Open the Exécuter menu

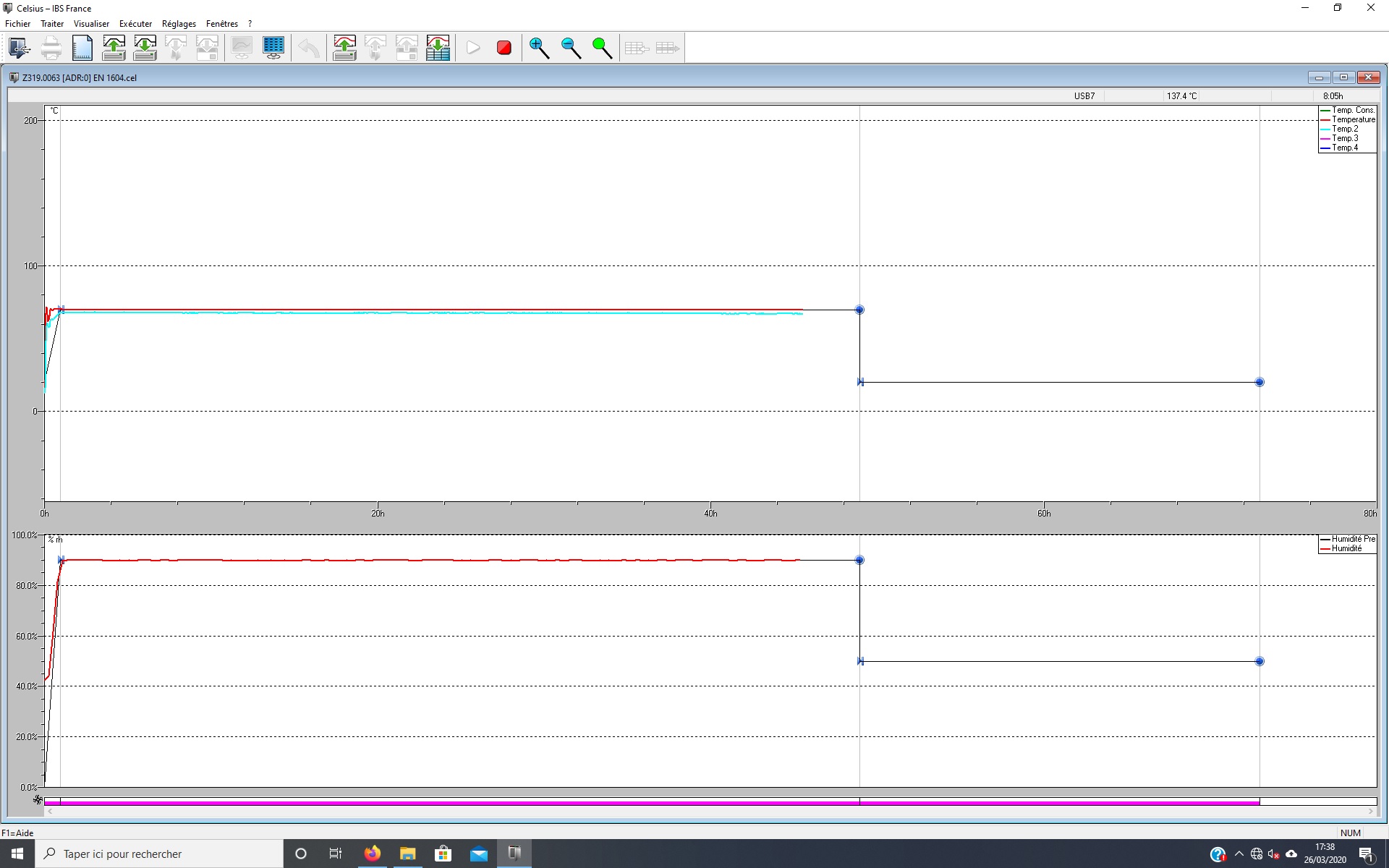[135, 24]
